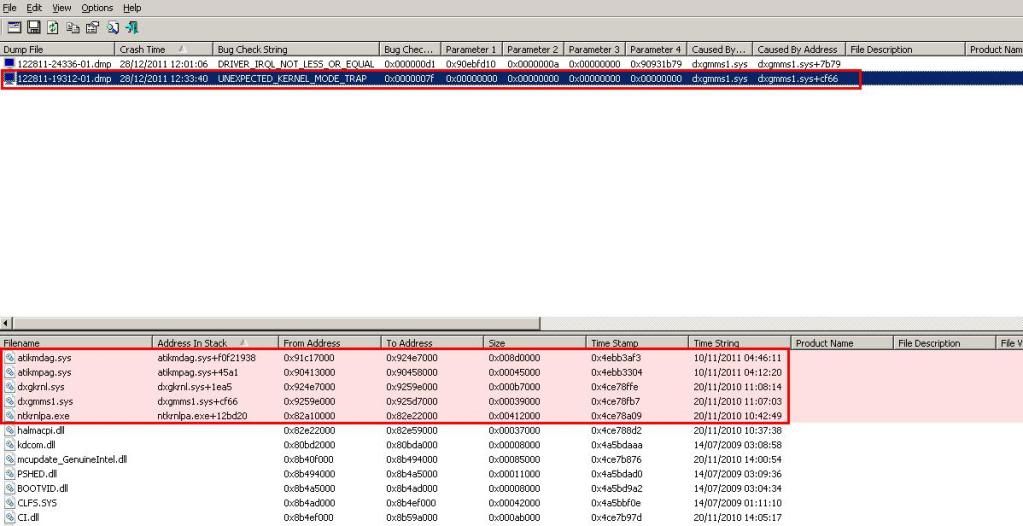Open Advanced Options from the toolbar

[x=15, y=28]
